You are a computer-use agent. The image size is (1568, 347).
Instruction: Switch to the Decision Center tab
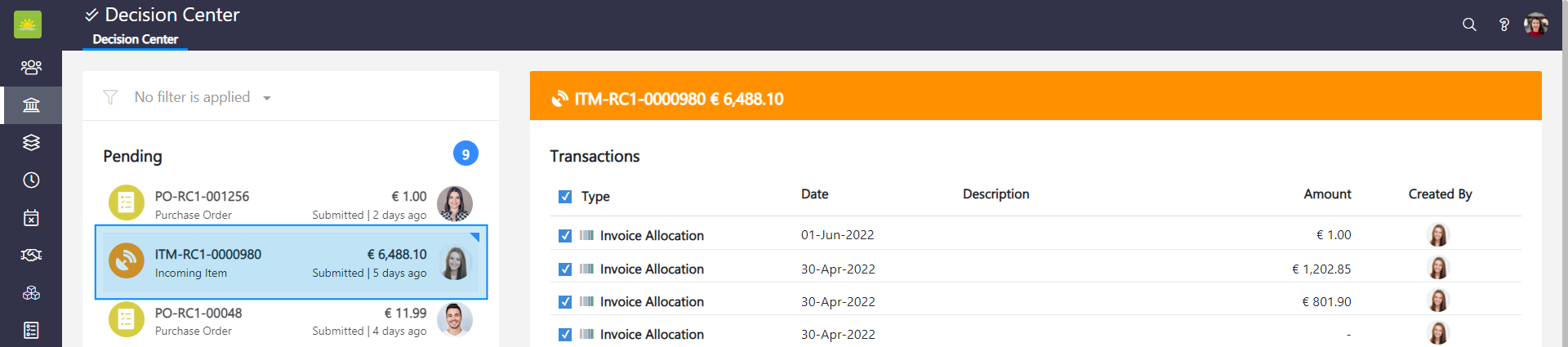136,39
